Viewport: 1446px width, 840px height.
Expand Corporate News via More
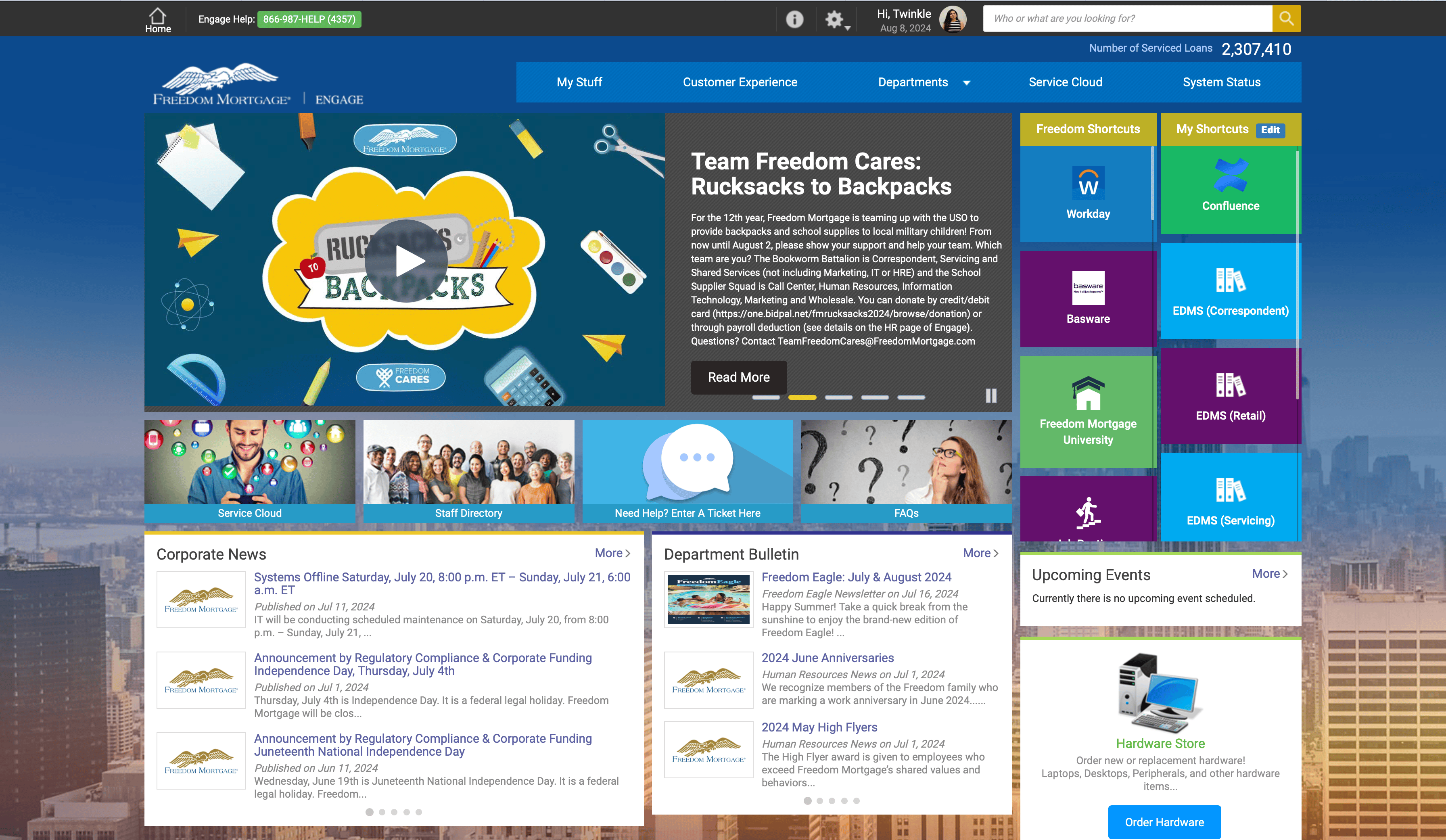coord(612,553)
